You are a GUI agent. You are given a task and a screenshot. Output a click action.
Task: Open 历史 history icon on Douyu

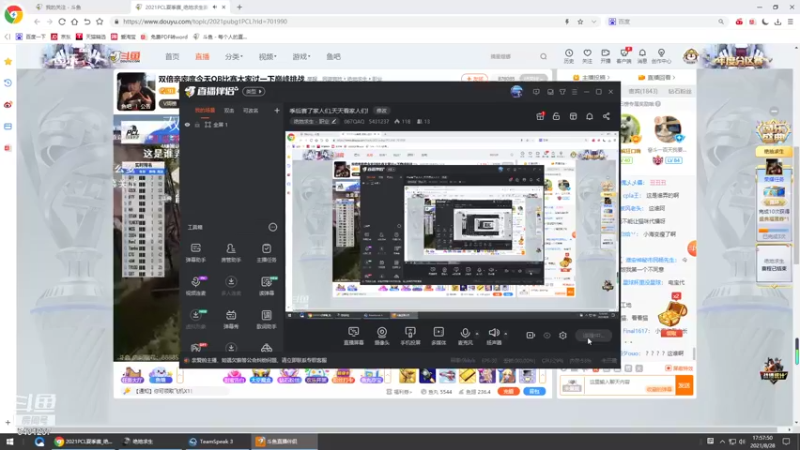[x=569, y=56]
